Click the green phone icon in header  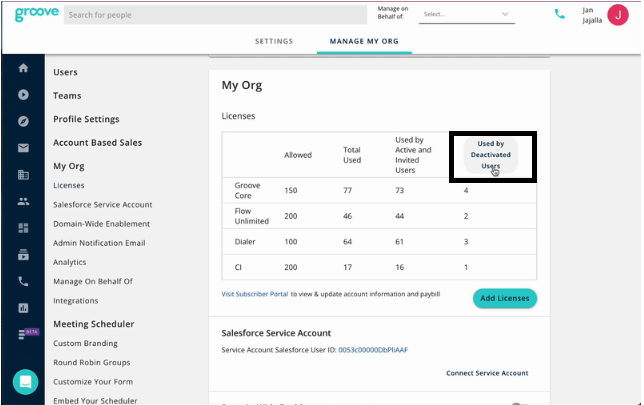[x=559, y=15]
